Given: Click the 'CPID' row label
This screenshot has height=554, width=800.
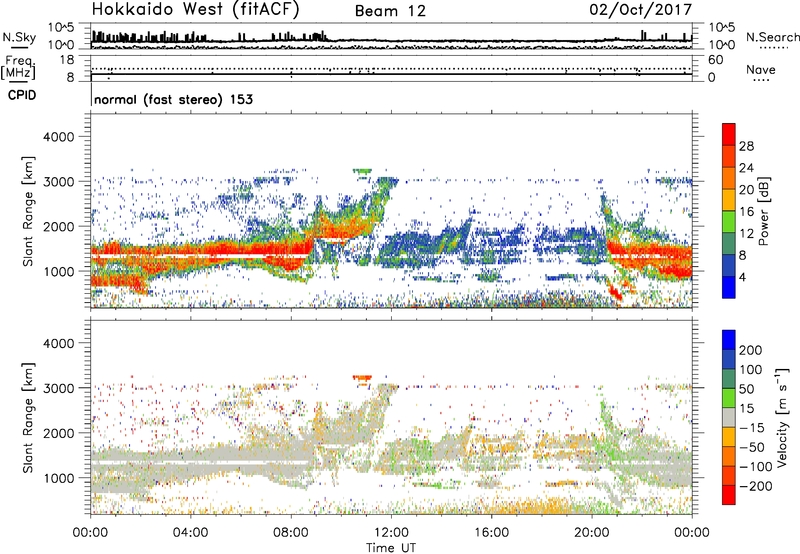Looking at the screenshot, I should [22, 95].
